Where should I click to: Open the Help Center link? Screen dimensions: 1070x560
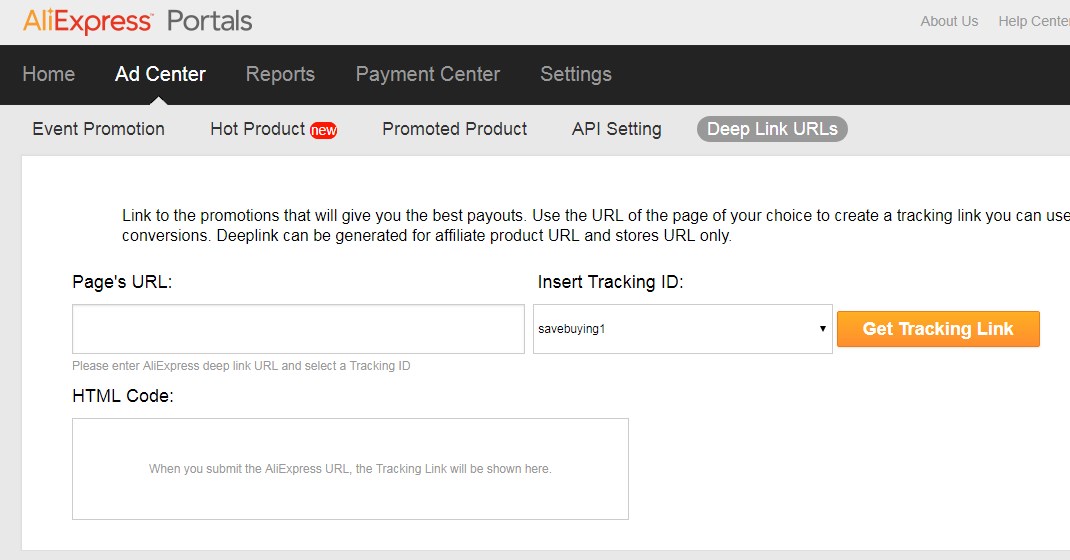(x=1033, y=21)
